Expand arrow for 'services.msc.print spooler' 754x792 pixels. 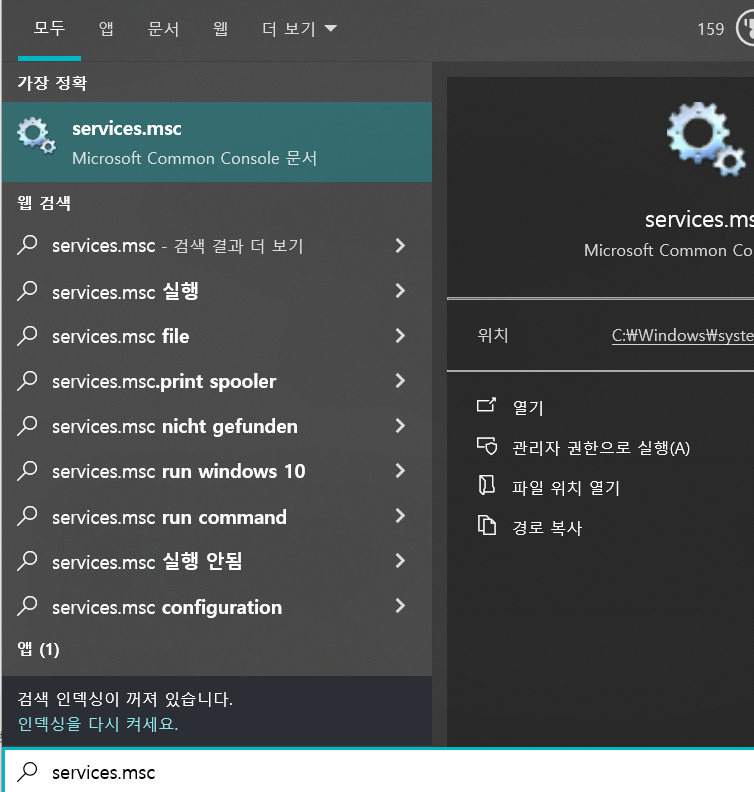400,380
